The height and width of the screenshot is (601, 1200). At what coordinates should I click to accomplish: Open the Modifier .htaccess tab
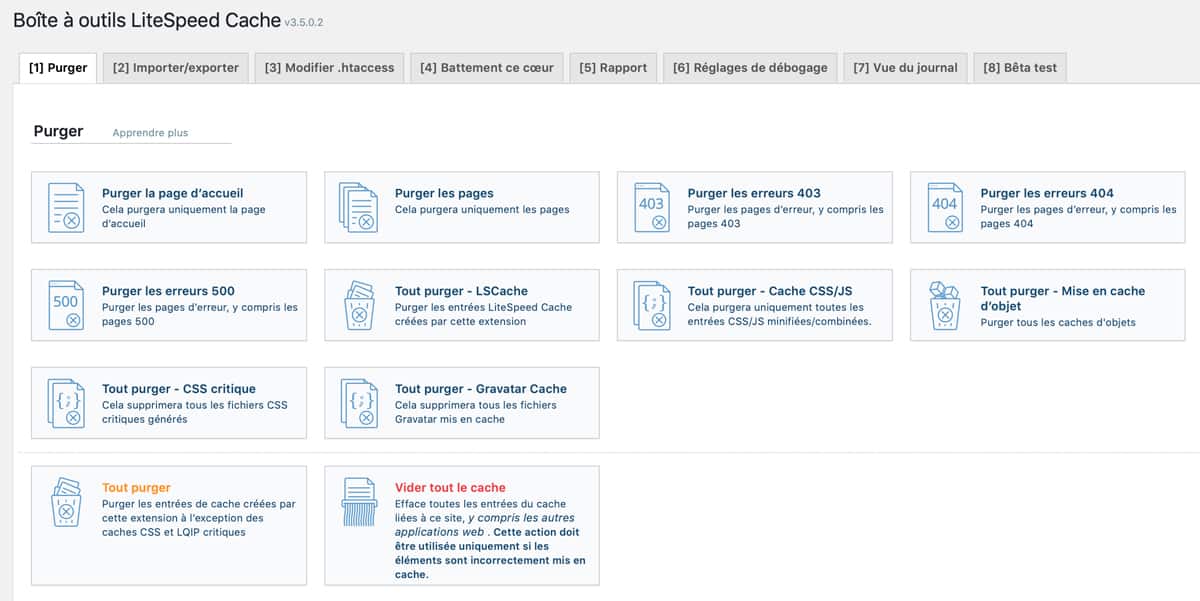point(328,68)
